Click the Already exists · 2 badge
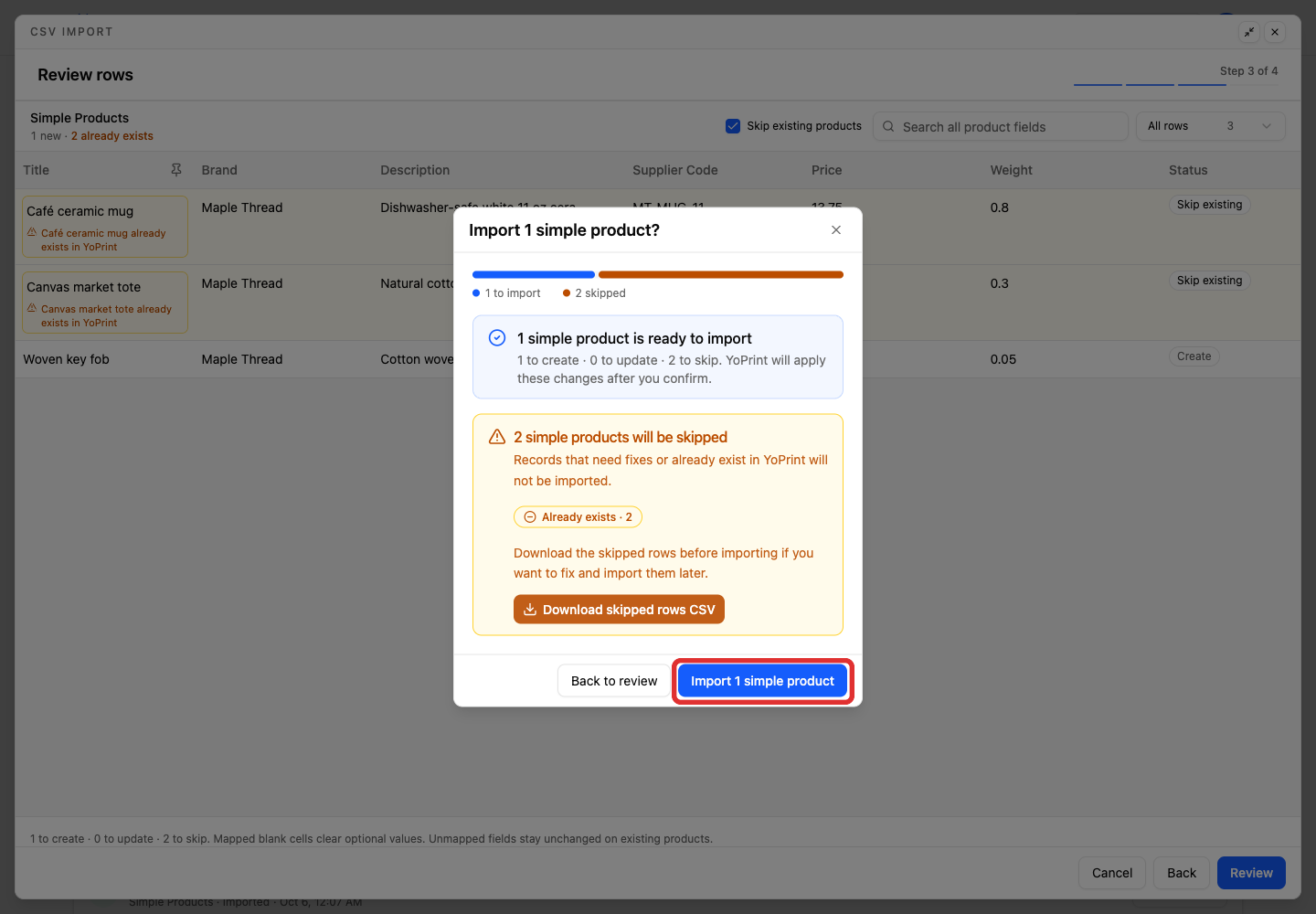 [578, 517]
